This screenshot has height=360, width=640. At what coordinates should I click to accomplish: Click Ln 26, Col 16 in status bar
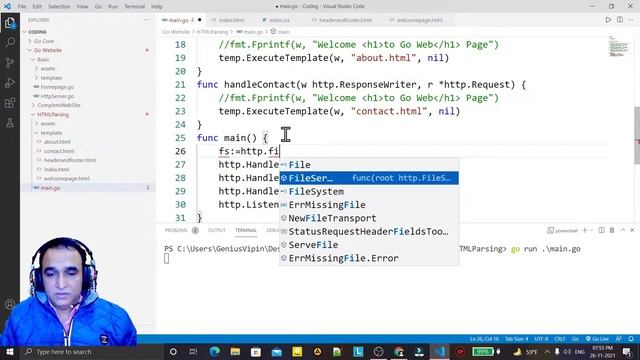click(x=484, y=339)
